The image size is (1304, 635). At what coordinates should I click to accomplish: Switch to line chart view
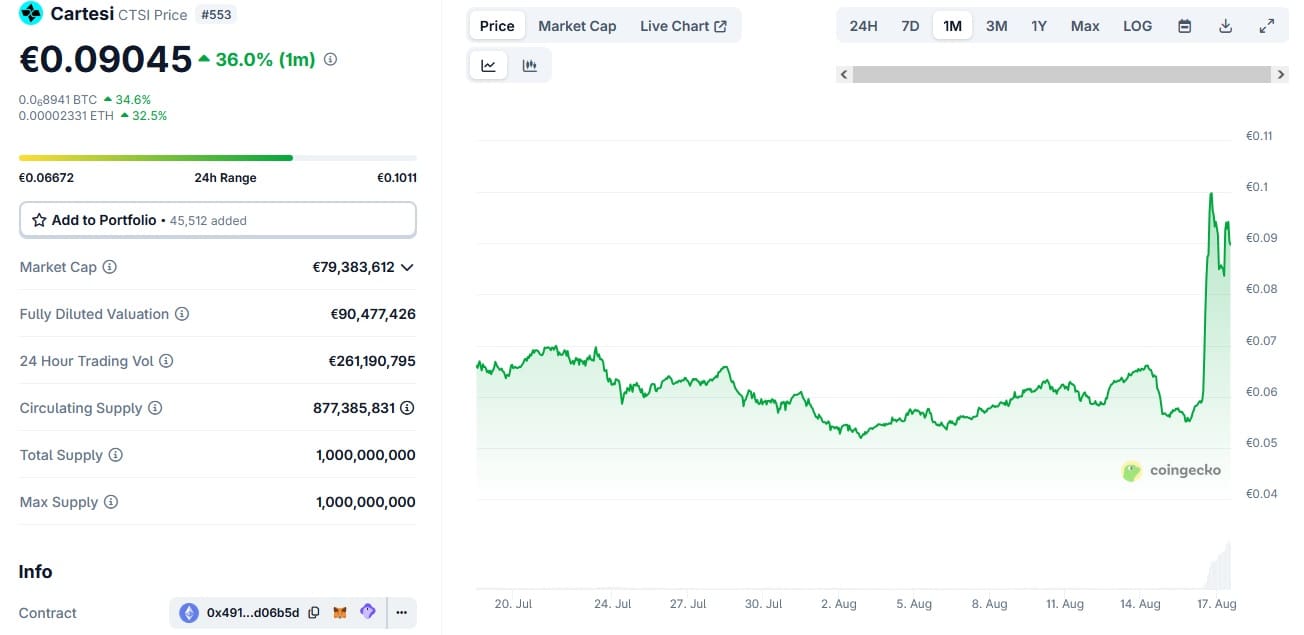coord(488,66)
